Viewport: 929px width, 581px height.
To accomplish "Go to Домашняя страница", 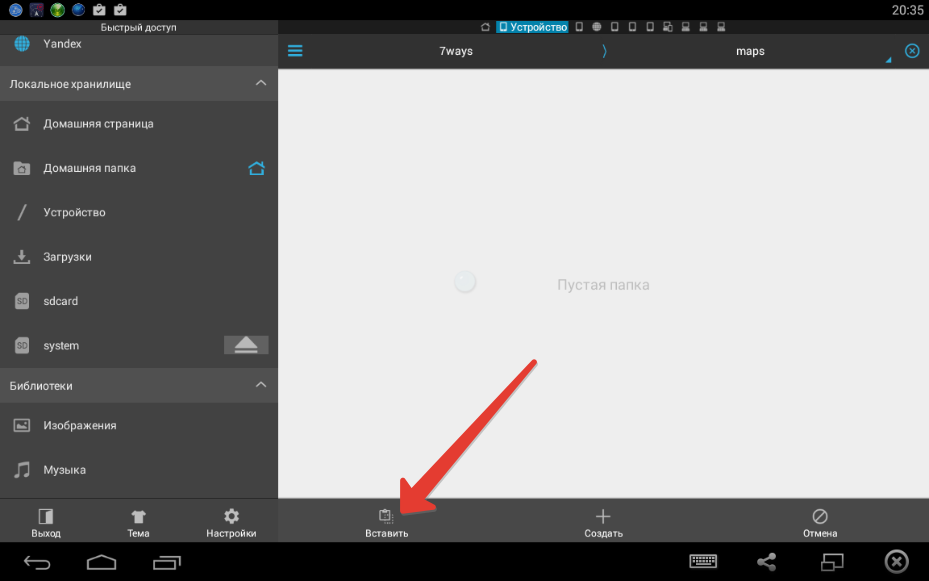I will [139, 124].
